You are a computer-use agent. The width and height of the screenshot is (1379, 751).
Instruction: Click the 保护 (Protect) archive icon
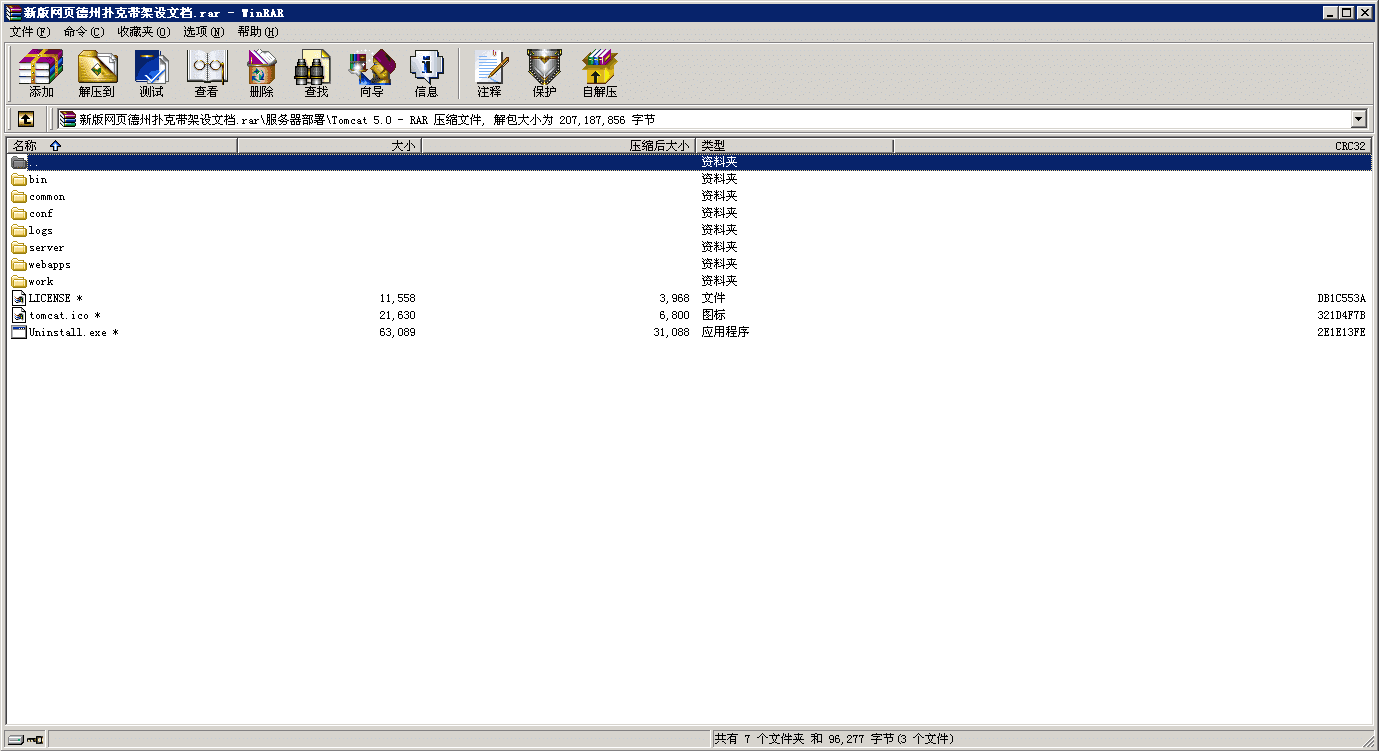[544, 73]
